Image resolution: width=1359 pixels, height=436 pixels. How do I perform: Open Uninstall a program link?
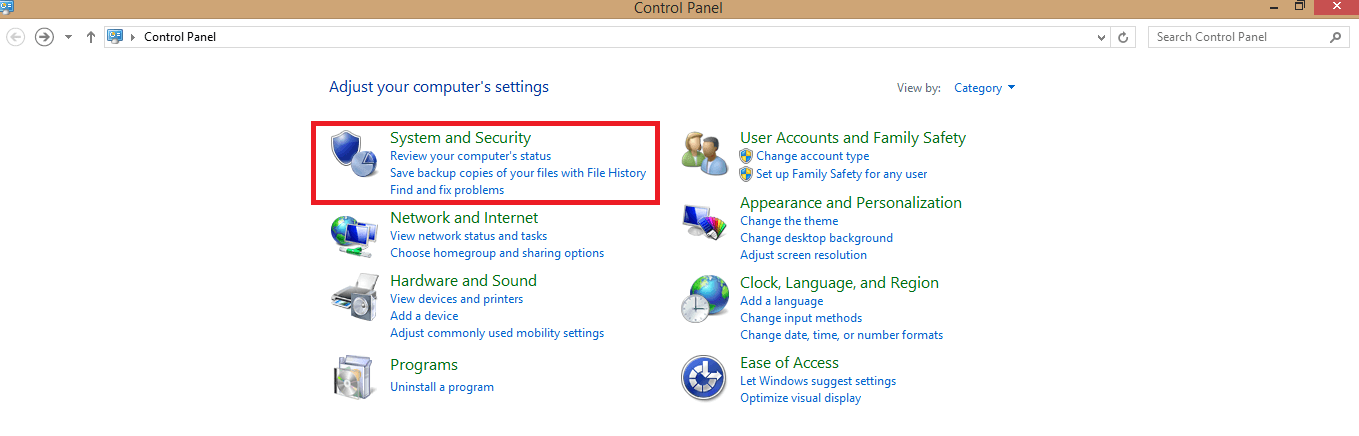pos(441,387)
